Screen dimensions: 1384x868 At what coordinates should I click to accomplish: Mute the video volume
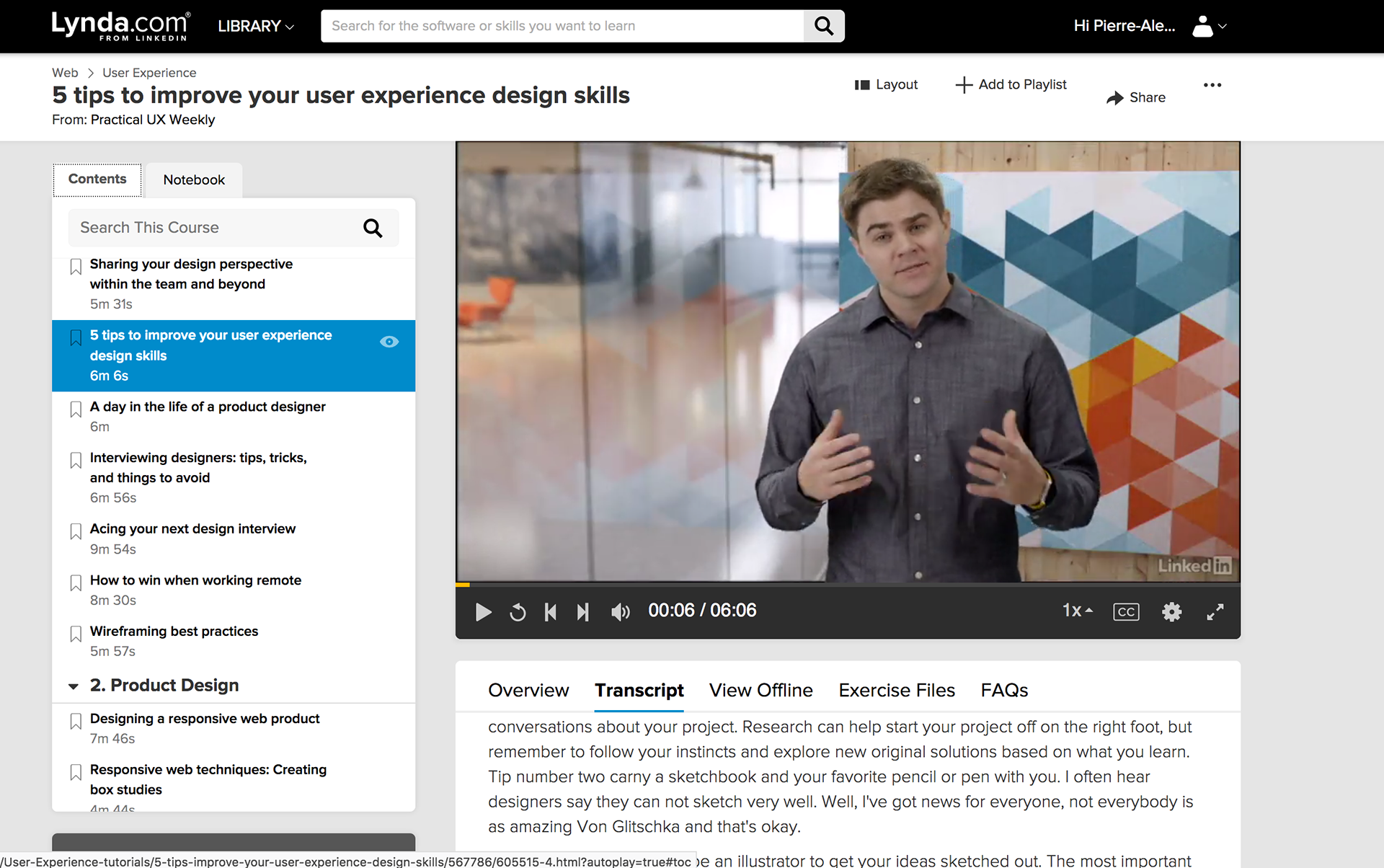pyautogui.click(x=620, y=612)
